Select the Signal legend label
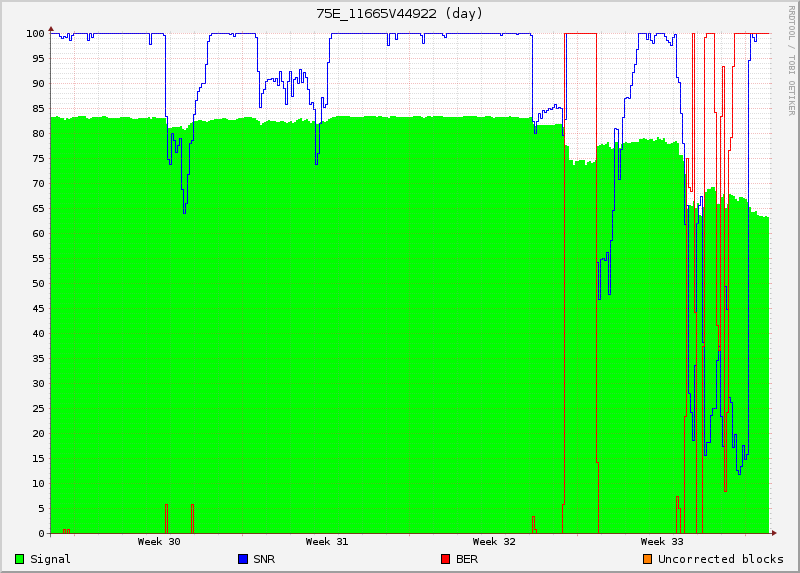Image resolution: width=800 pixels, height=573 pixels. pos(50,559)
